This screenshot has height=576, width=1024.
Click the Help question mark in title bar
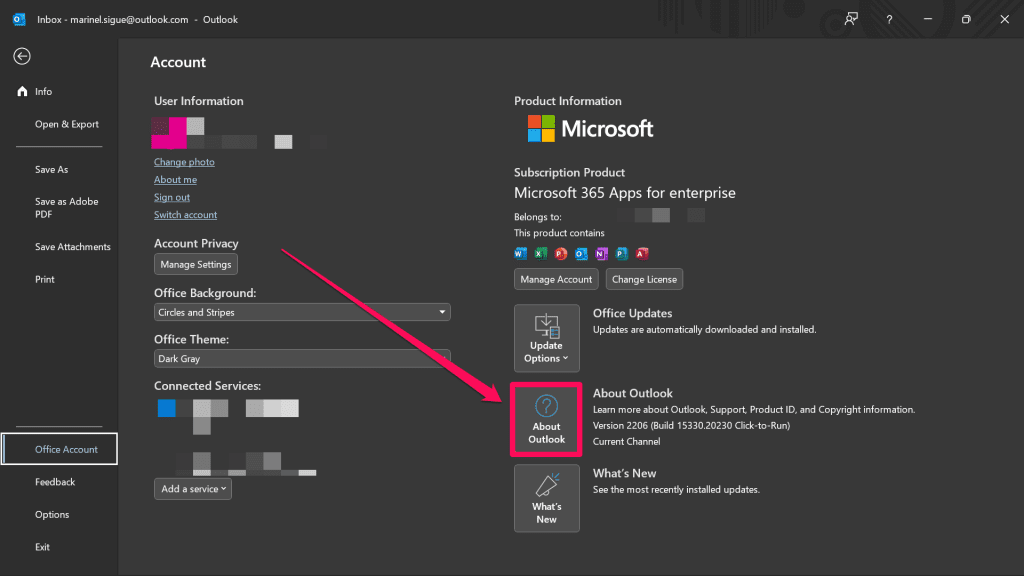pyautogui.click(x=889, y=19)
